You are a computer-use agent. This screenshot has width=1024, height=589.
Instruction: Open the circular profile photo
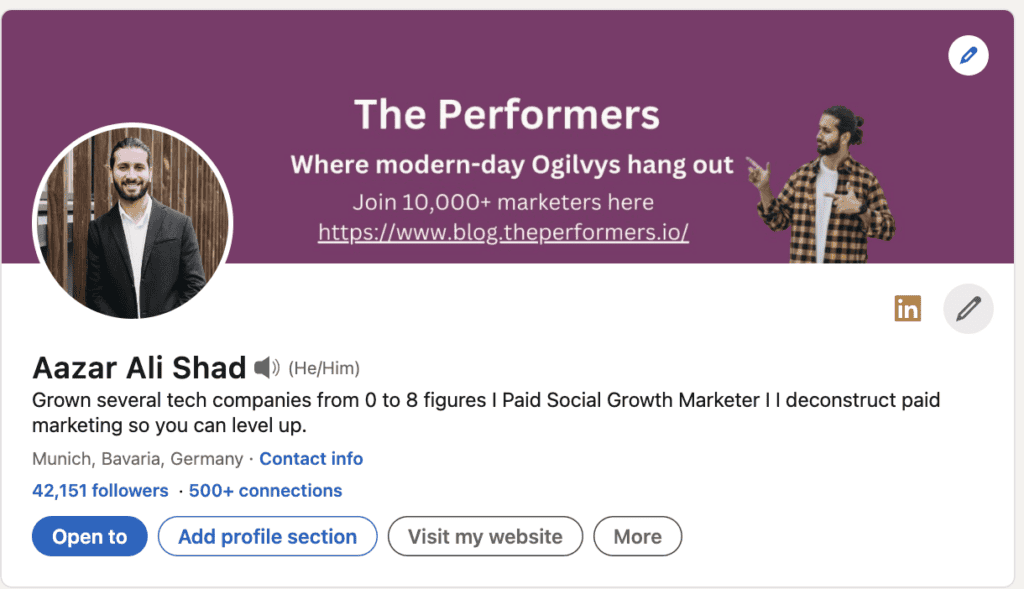tap(133, 222)
